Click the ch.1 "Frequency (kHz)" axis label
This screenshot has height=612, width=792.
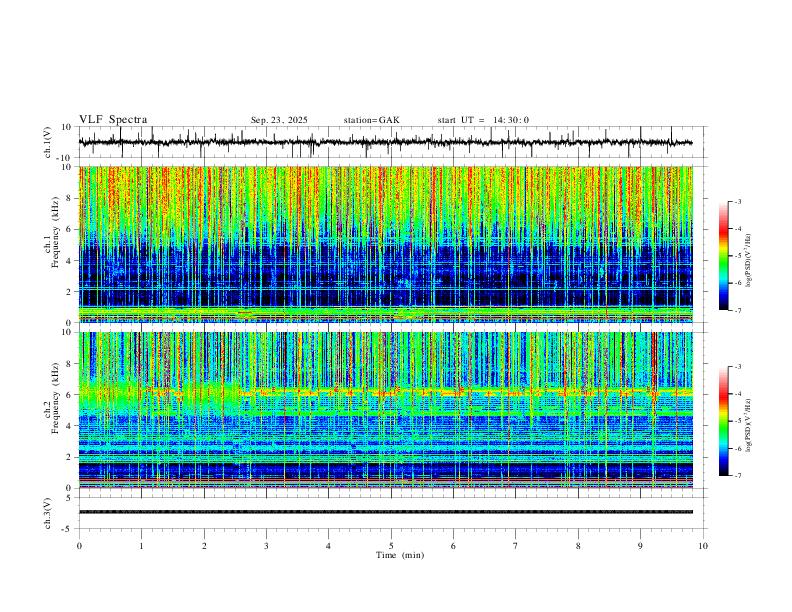[55, 233]
